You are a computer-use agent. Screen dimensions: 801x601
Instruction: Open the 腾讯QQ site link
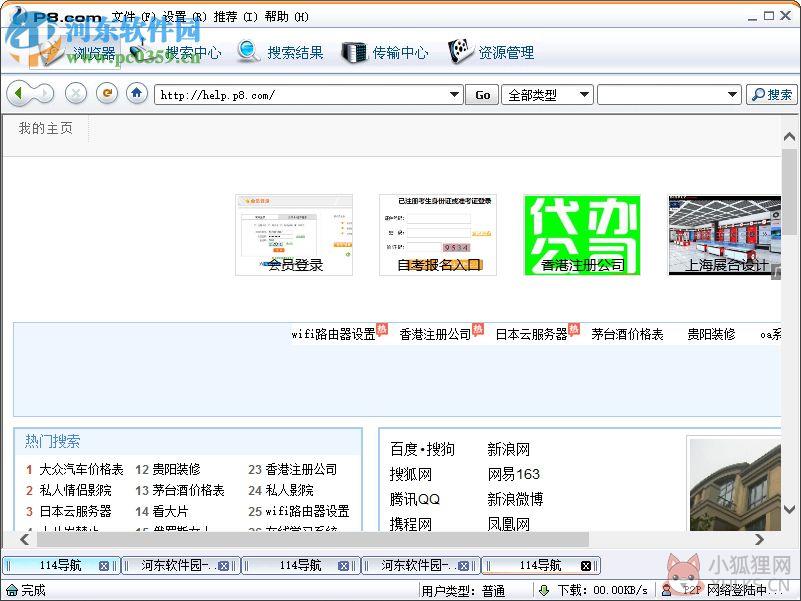(x=415, y=499)
